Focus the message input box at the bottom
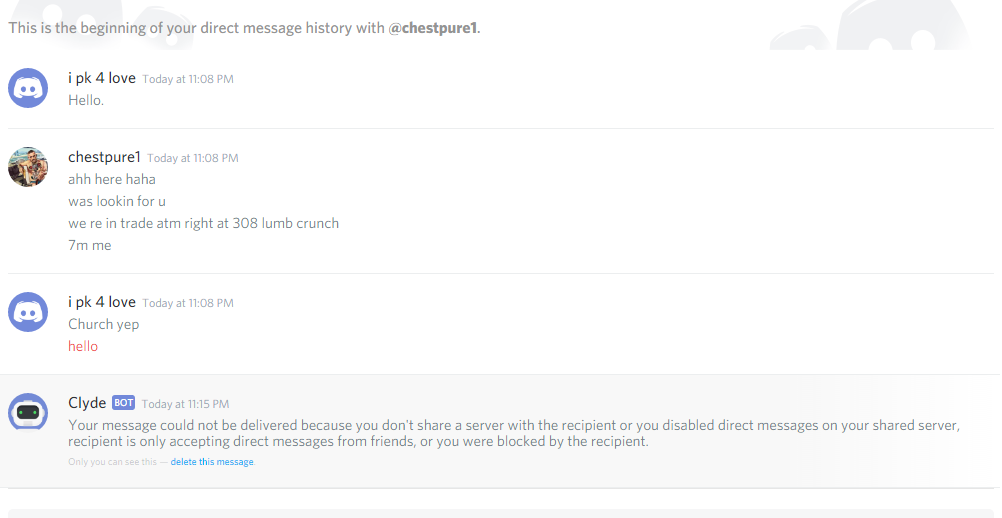Image resolution: width=1002 pixels, height=518 pixels. click(500, 512)
